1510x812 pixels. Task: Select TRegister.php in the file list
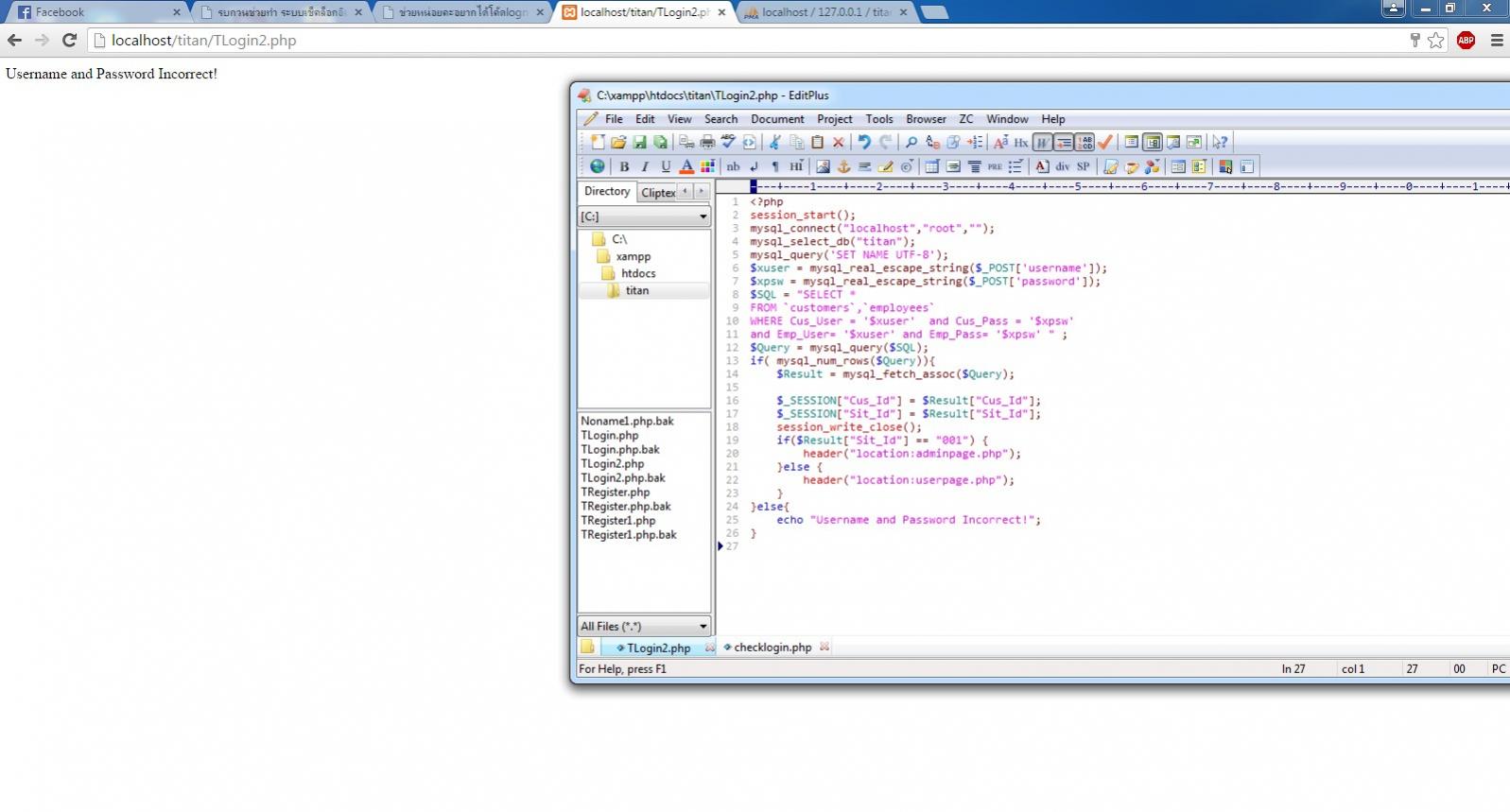616,492
